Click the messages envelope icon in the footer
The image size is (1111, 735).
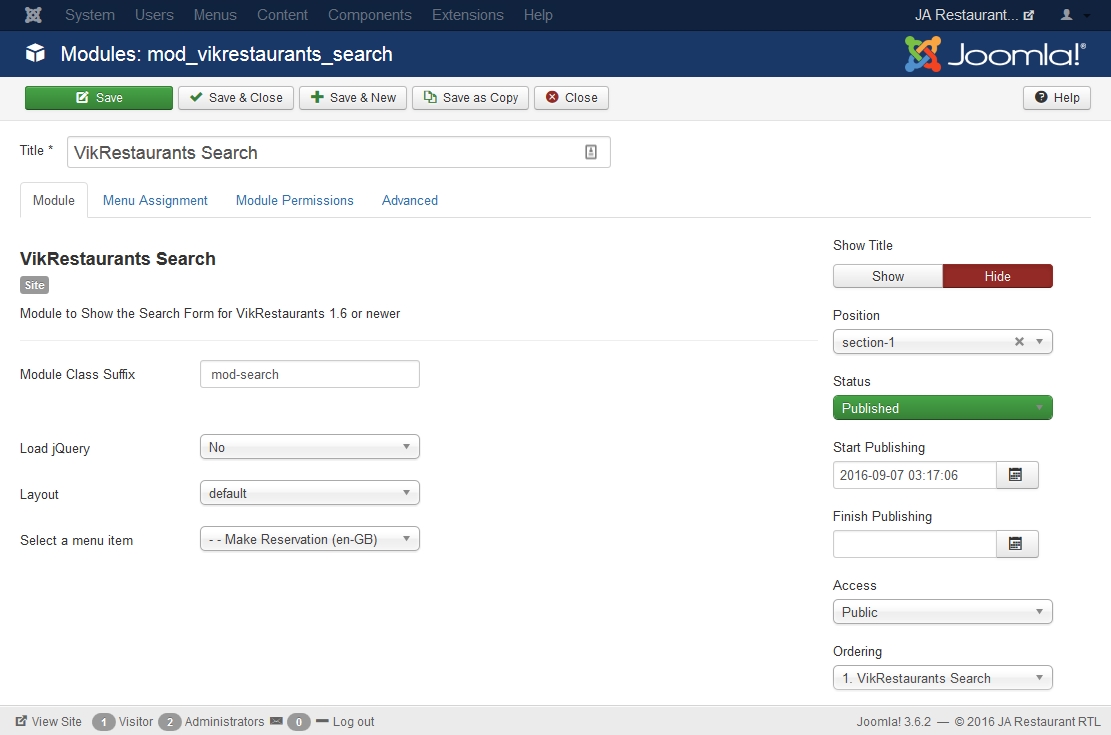pyautogui.click(x=276, y=722)
